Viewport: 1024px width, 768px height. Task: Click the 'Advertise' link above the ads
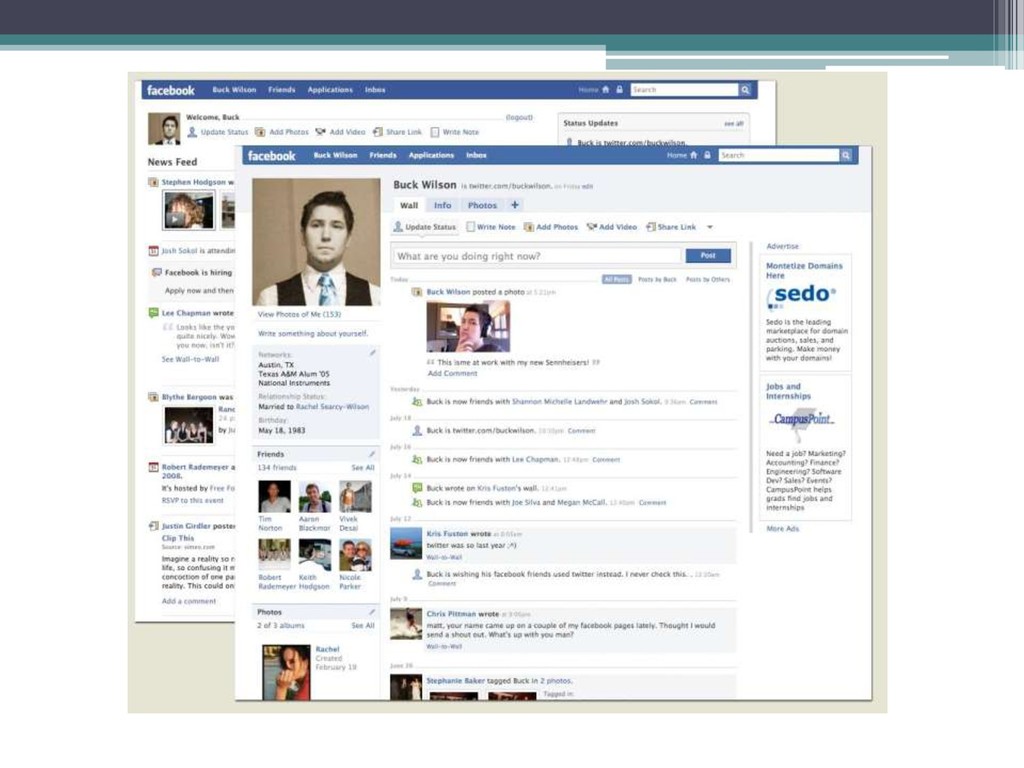coord(782,246)
